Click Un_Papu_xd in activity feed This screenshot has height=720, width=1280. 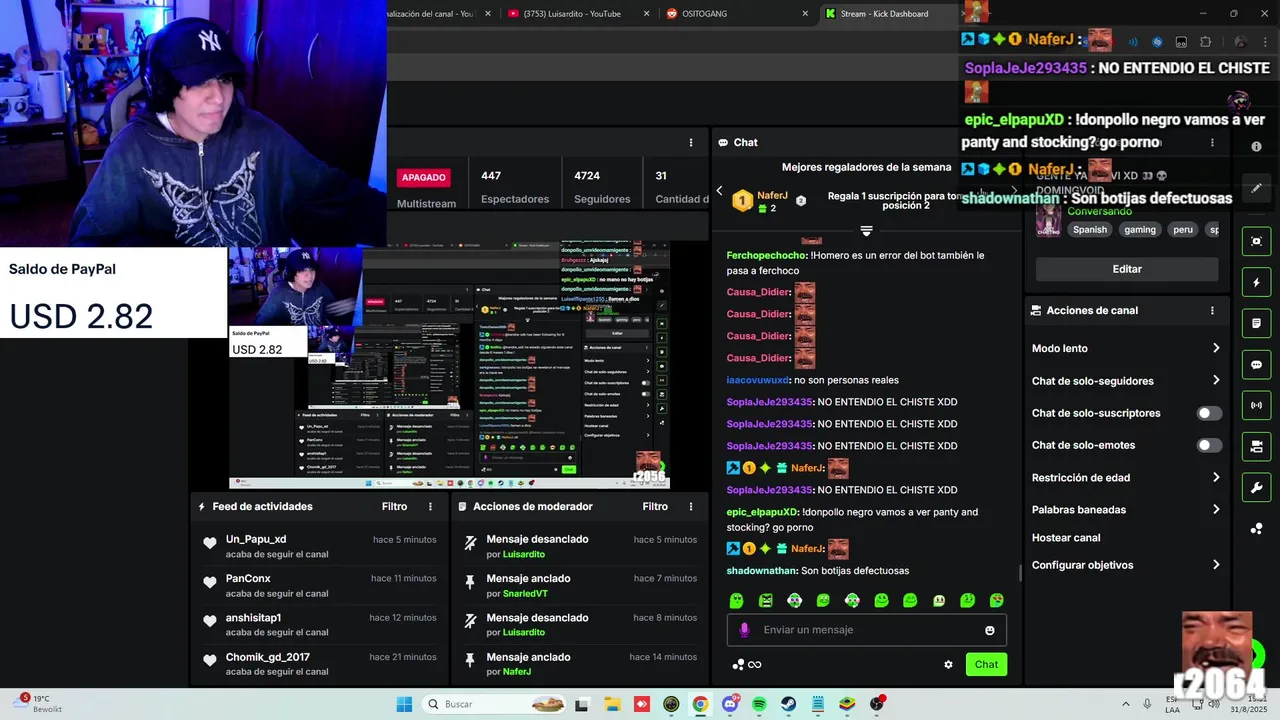pyautogui.click(x=256, y=539)
